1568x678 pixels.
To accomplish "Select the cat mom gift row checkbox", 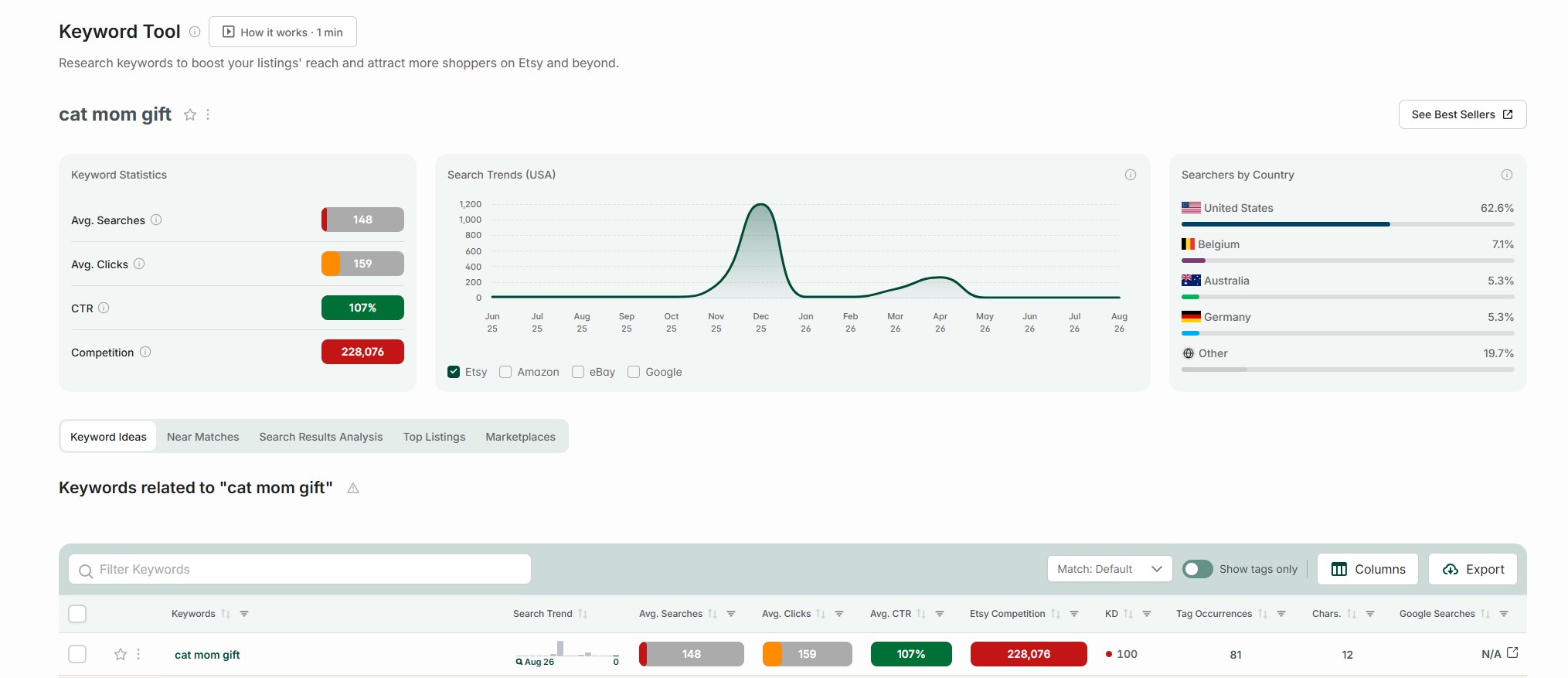I will 77,654.
